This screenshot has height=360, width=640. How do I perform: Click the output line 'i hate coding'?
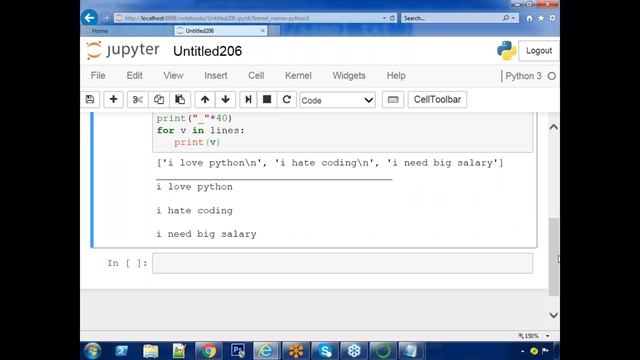tap(194, 211)
